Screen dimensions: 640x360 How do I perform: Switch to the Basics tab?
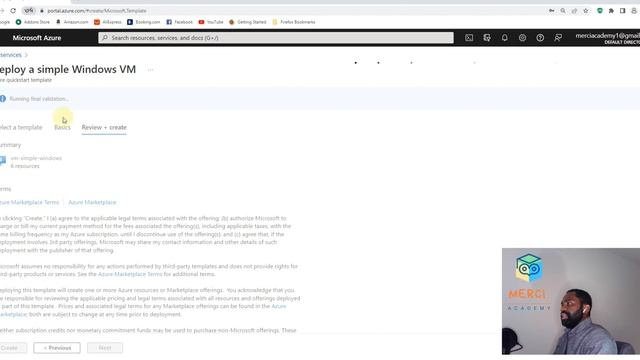pos(62,127)
